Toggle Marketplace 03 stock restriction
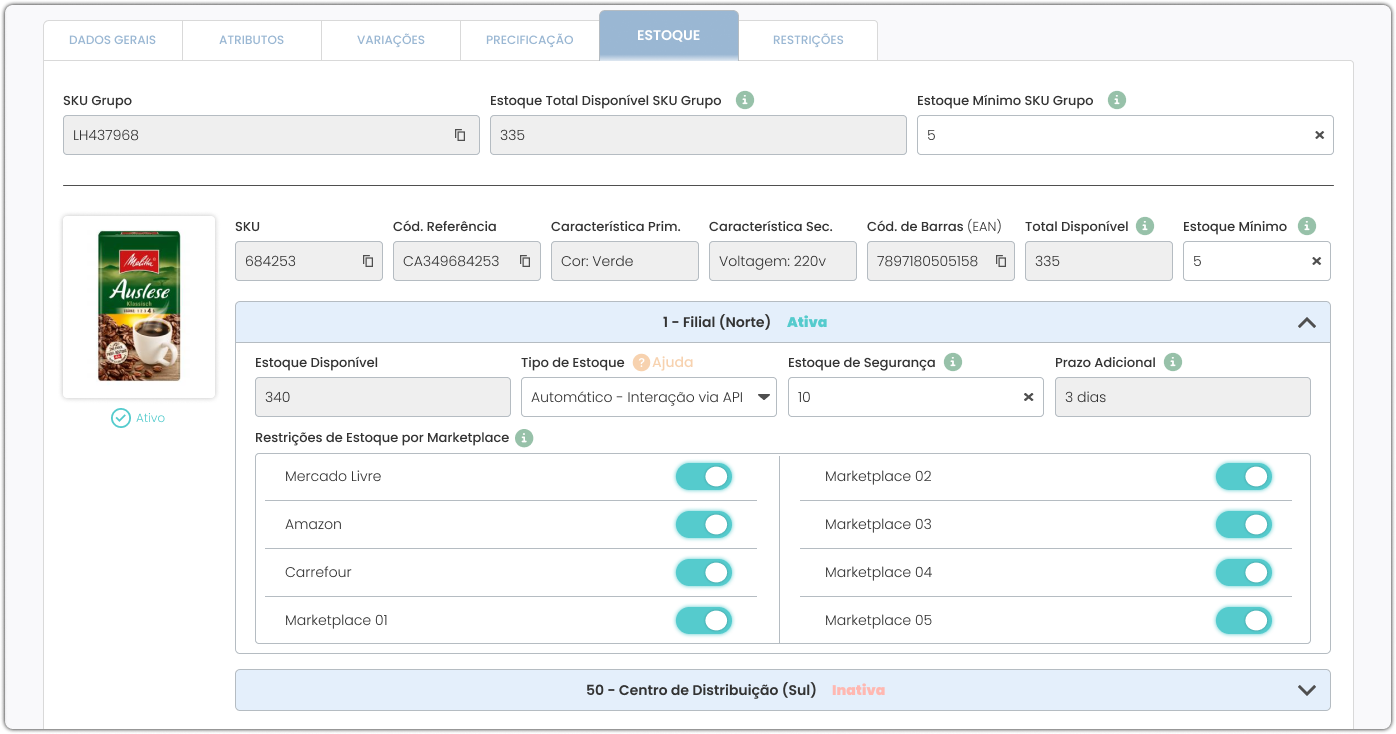Screen dimensions: 1396x734 1243,525
